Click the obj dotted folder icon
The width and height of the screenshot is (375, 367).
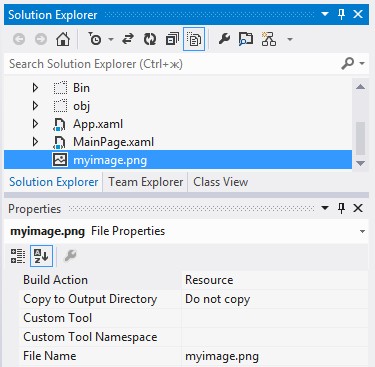pos(60,106)
